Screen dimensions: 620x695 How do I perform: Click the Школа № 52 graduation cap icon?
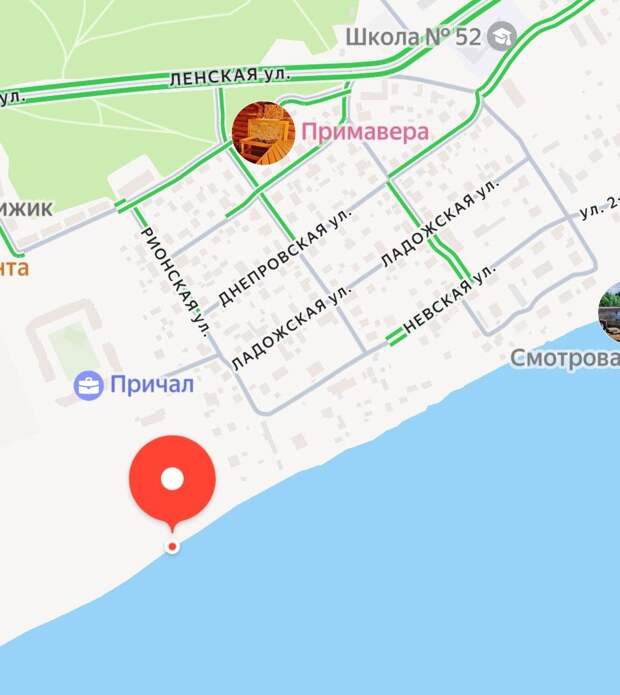pos(502,36)
